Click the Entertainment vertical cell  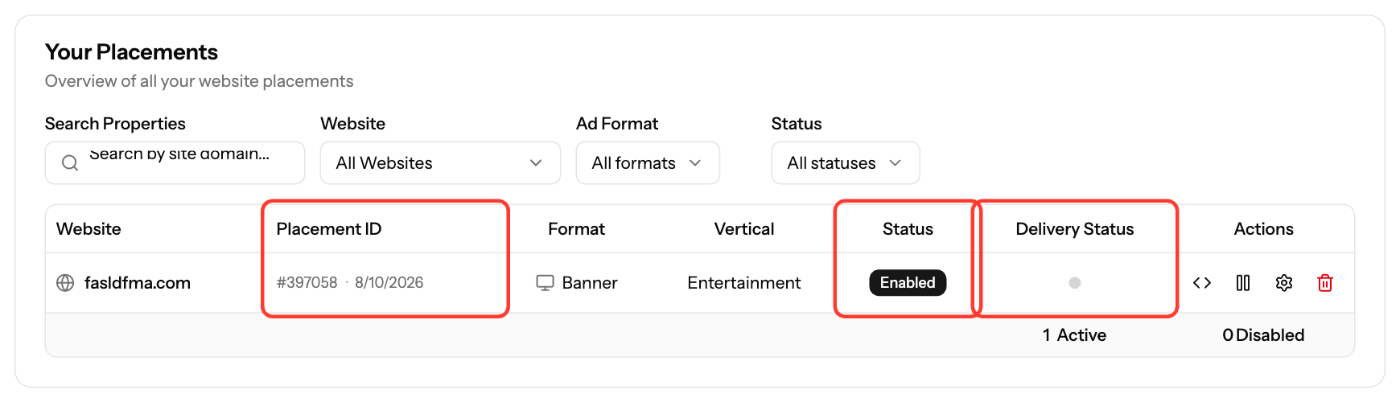(x=744, y=283)
